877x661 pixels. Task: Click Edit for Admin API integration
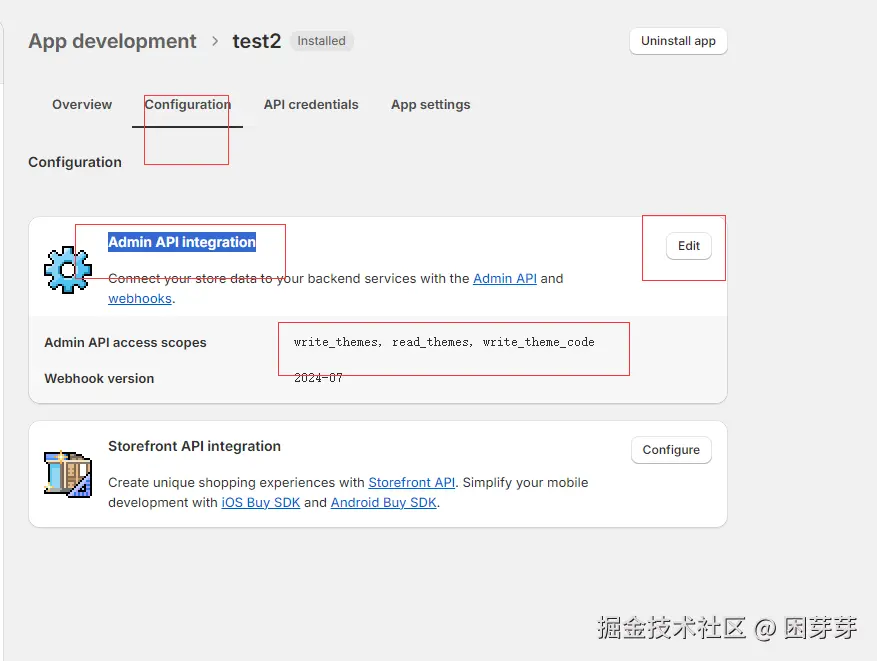tap(689, 245)
